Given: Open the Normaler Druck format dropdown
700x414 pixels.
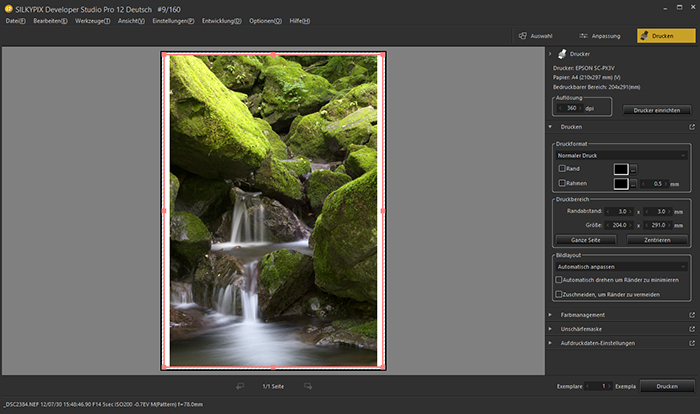Looking at the screenshot, I should click(621, 155).
